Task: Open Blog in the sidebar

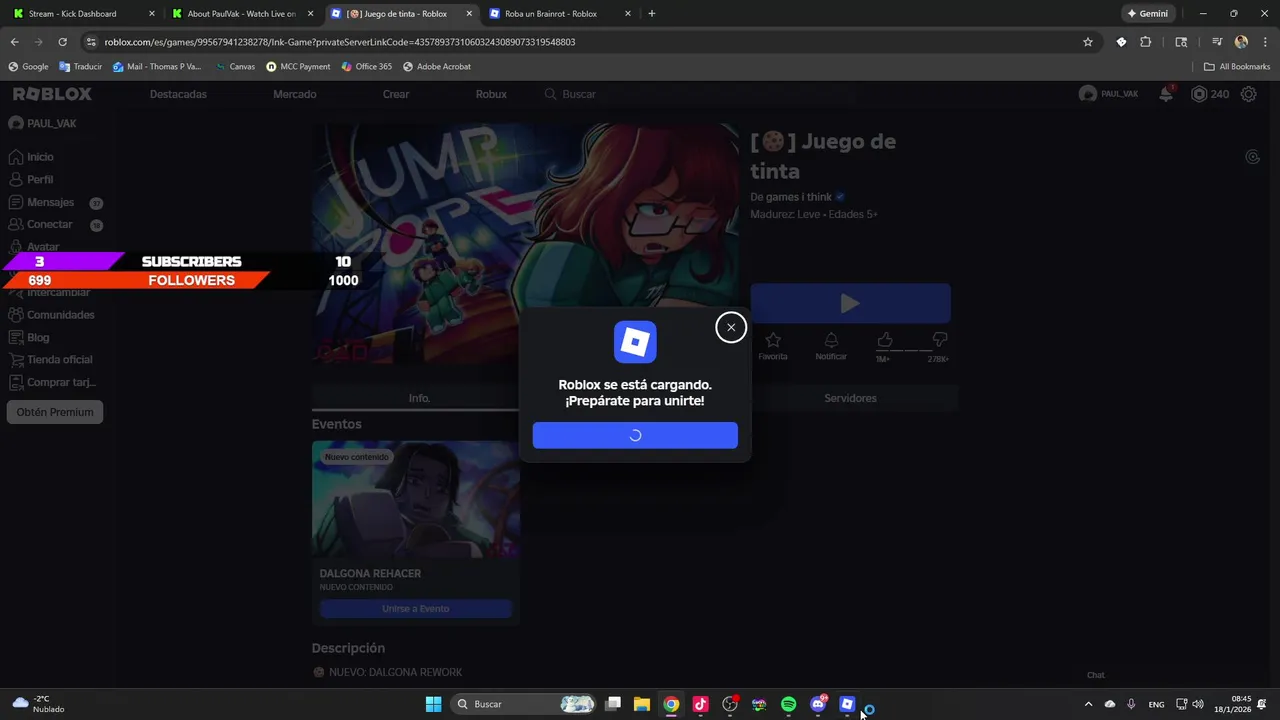Action: (38, 337)
